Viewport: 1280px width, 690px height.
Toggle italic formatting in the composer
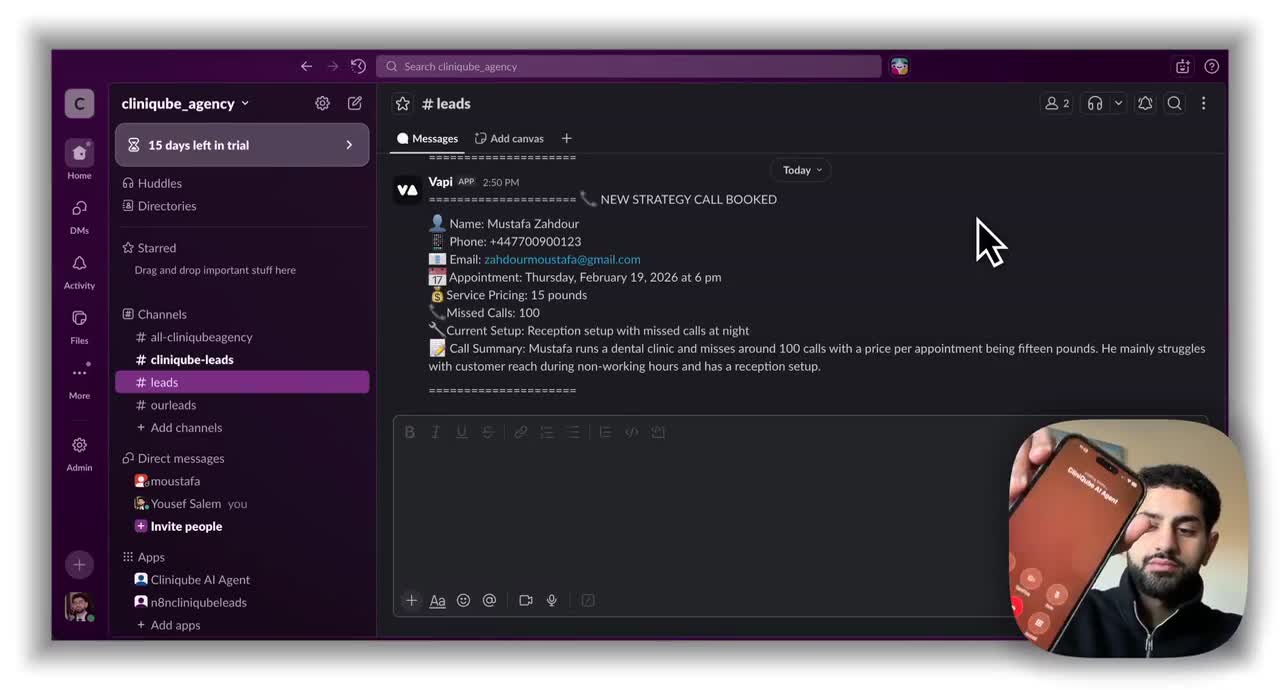point(435,431)
